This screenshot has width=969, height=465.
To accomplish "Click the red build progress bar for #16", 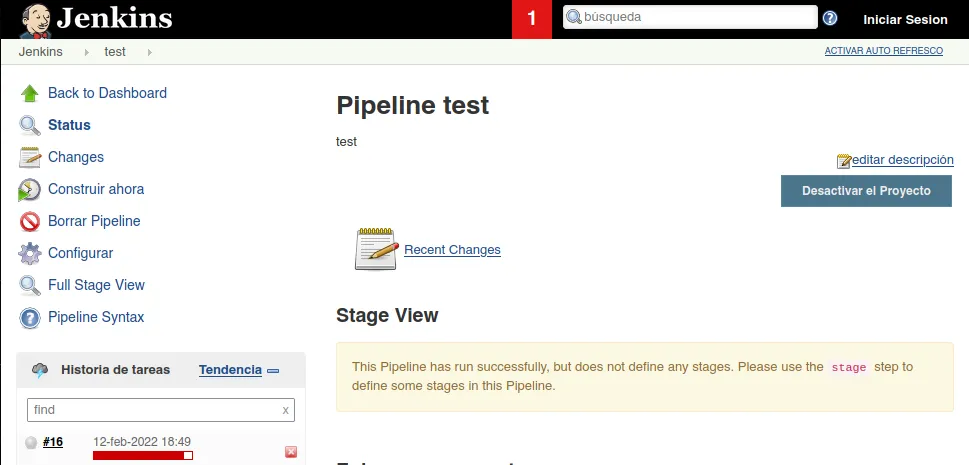I will click(x=143, y=456).
